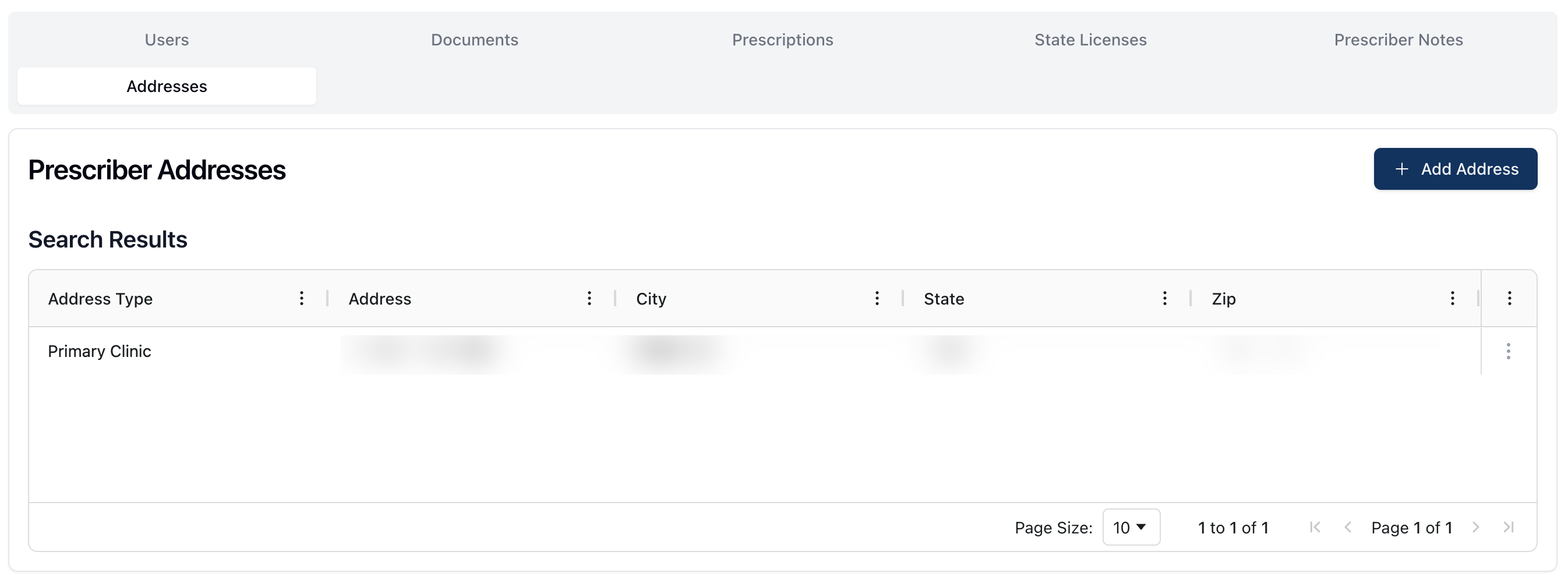Open Address column menu icon
The image size is (1568, 580).
click(589, 298)
